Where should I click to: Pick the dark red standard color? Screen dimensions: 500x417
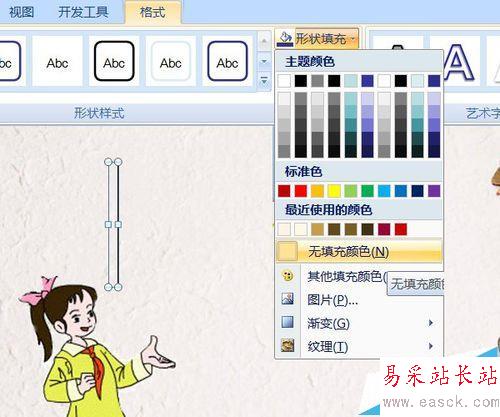284,191
